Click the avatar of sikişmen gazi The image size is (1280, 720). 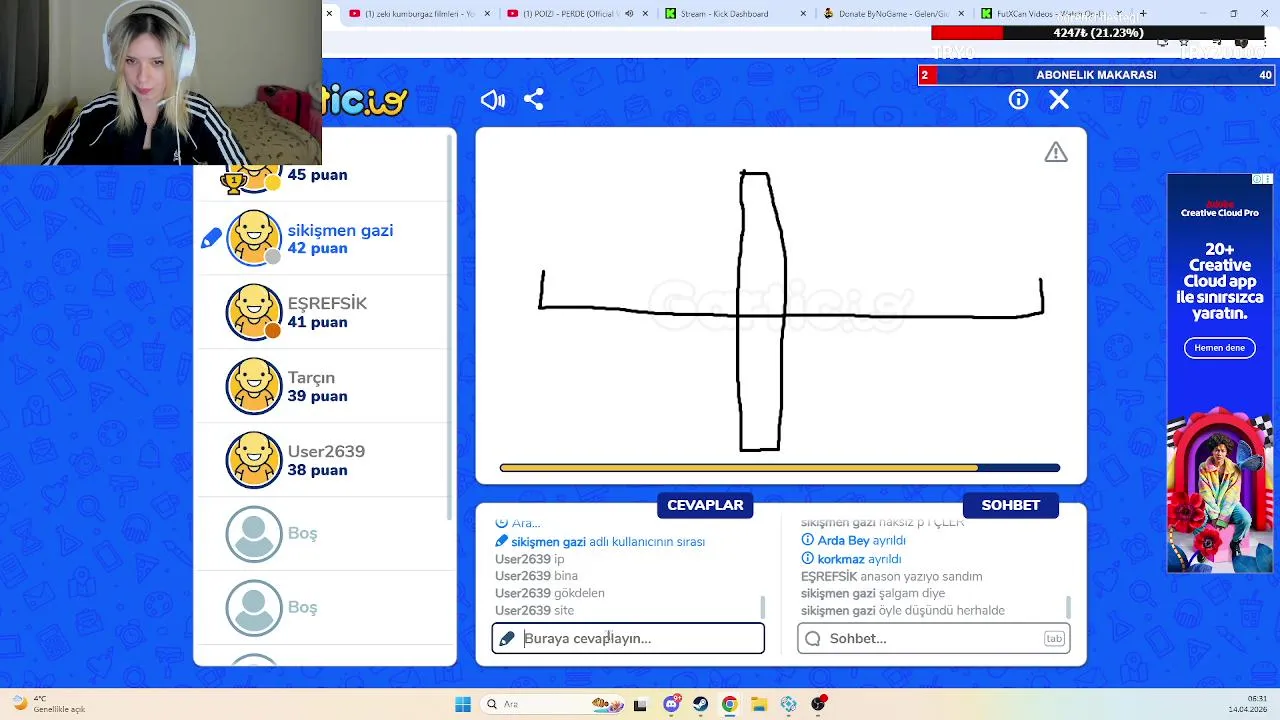tap(254, 238)
